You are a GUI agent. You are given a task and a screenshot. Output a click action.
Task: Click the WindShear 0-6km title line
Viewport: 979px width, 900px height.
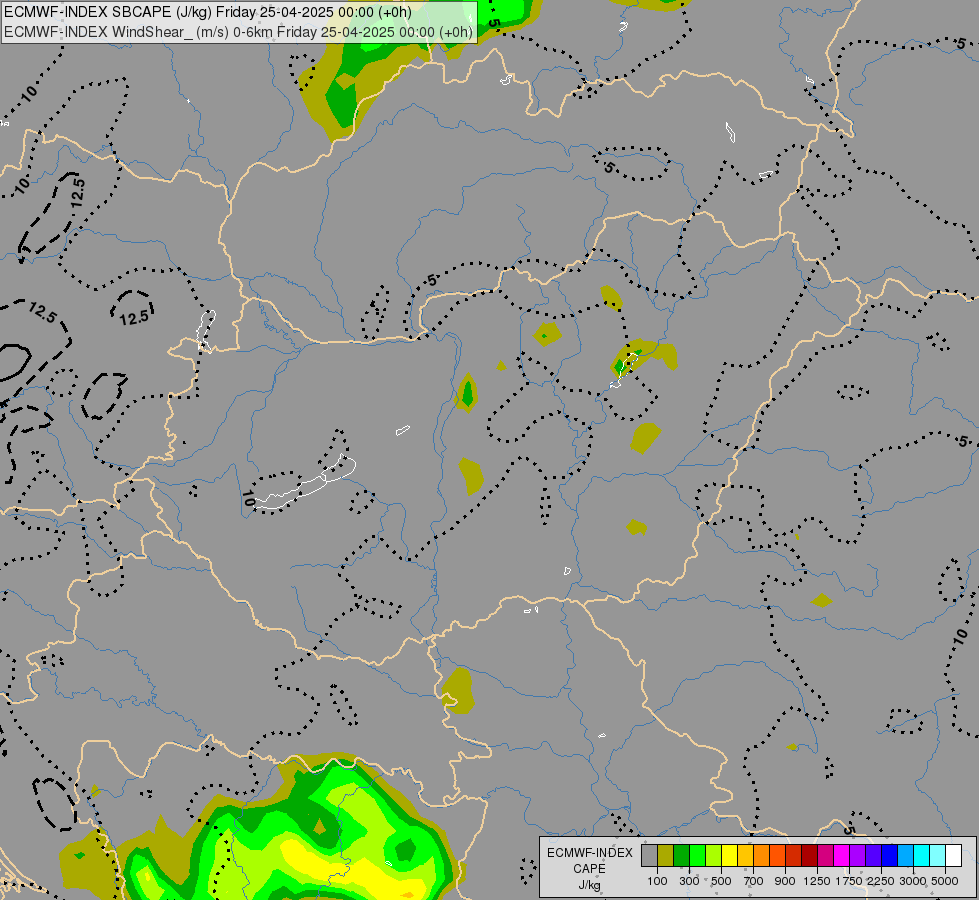click(239, 32)
